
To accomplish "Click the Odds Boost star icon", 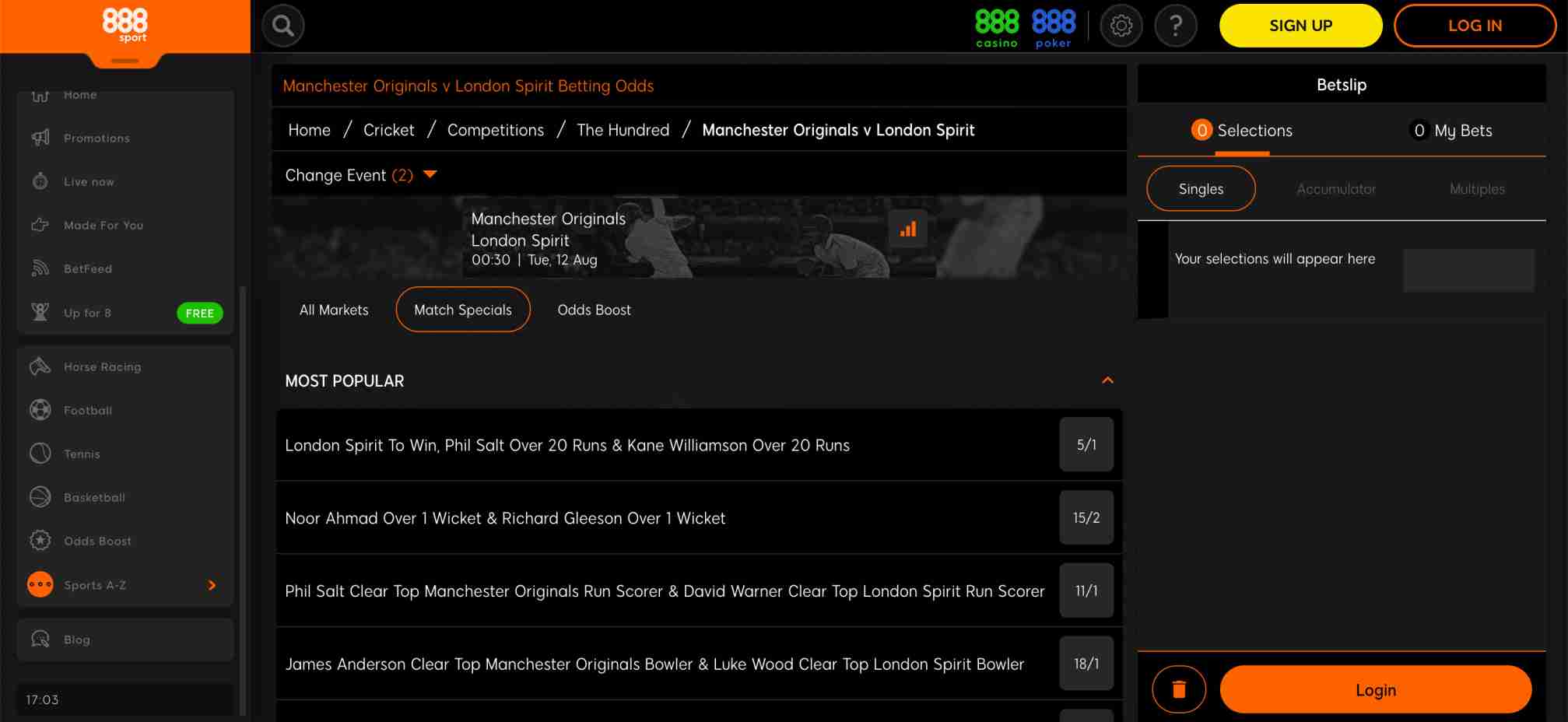I will 40,541.
